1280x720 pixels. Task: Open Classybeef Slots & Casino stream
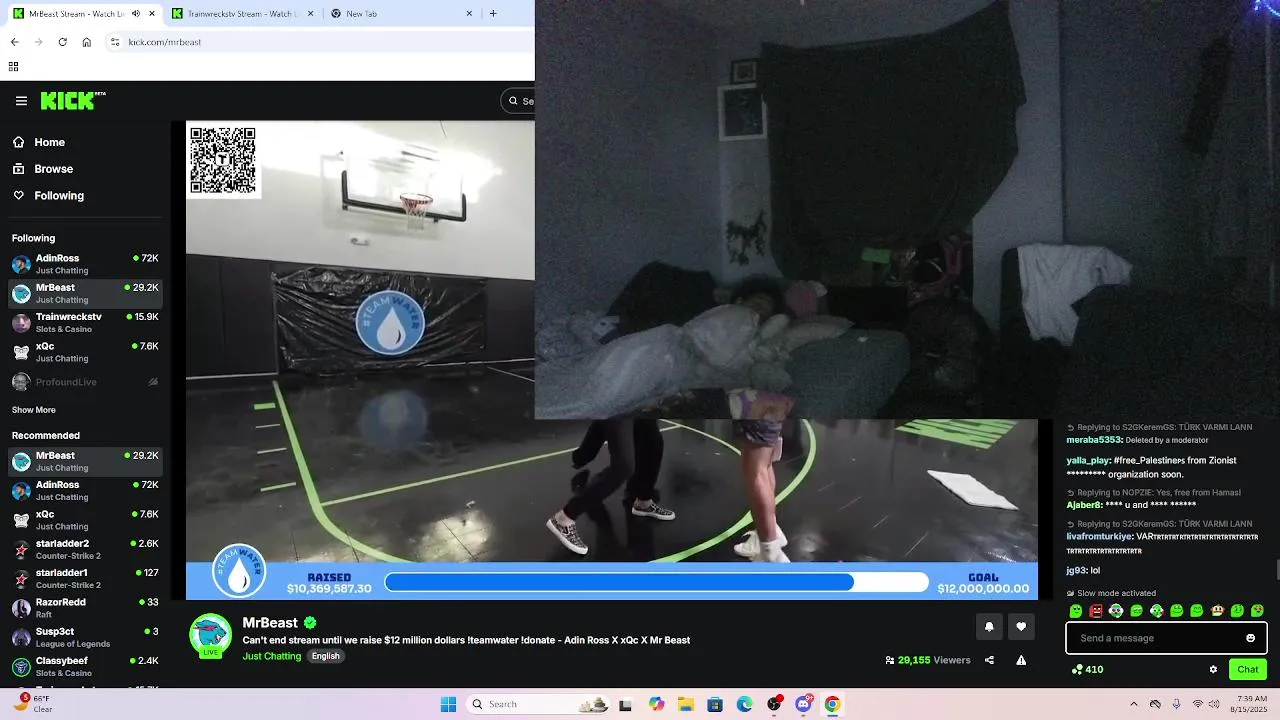pyautogui.click(x=85, y=666)
